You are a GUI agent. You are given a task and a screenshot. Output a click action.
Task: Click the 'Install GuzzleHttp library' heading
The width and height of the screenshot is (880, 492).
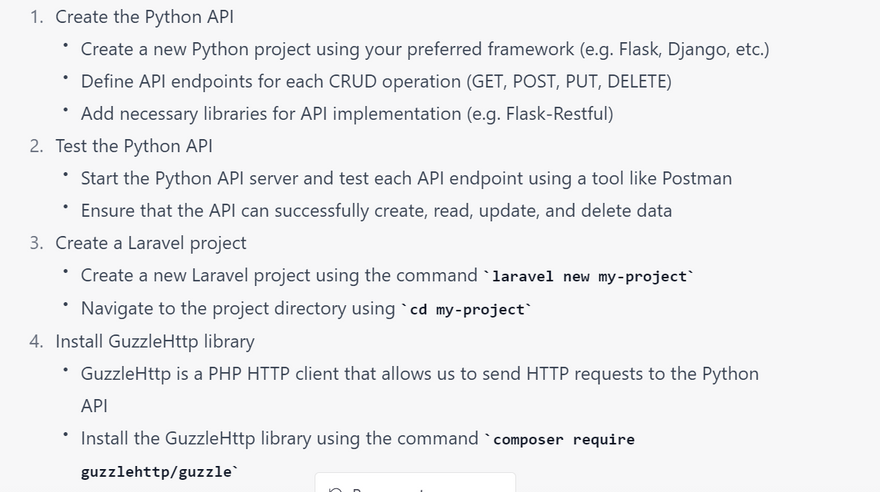154,341
